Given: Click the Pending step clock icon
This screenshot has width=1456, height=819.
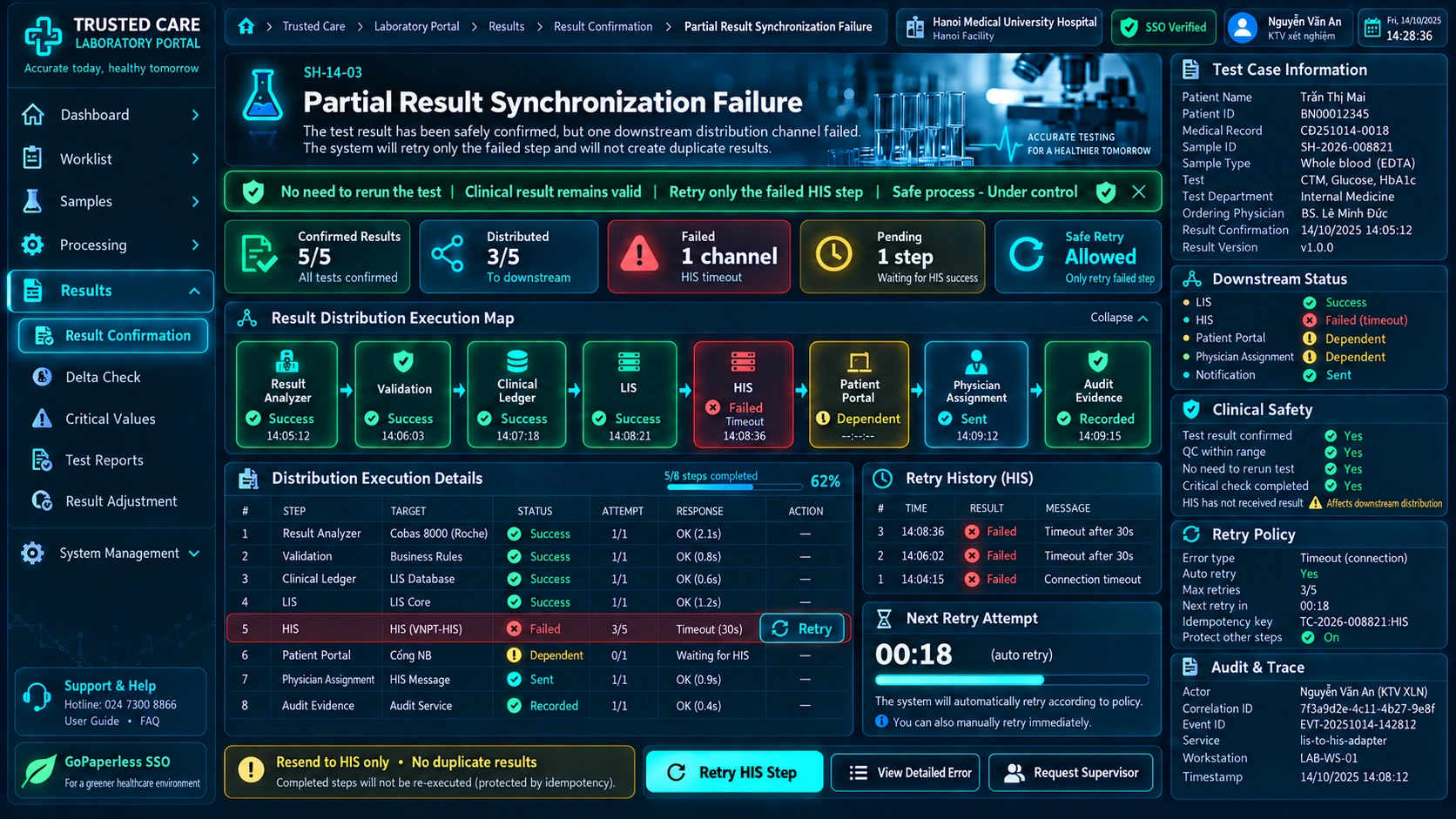Looking at the screenshot, I should (834, 255).
